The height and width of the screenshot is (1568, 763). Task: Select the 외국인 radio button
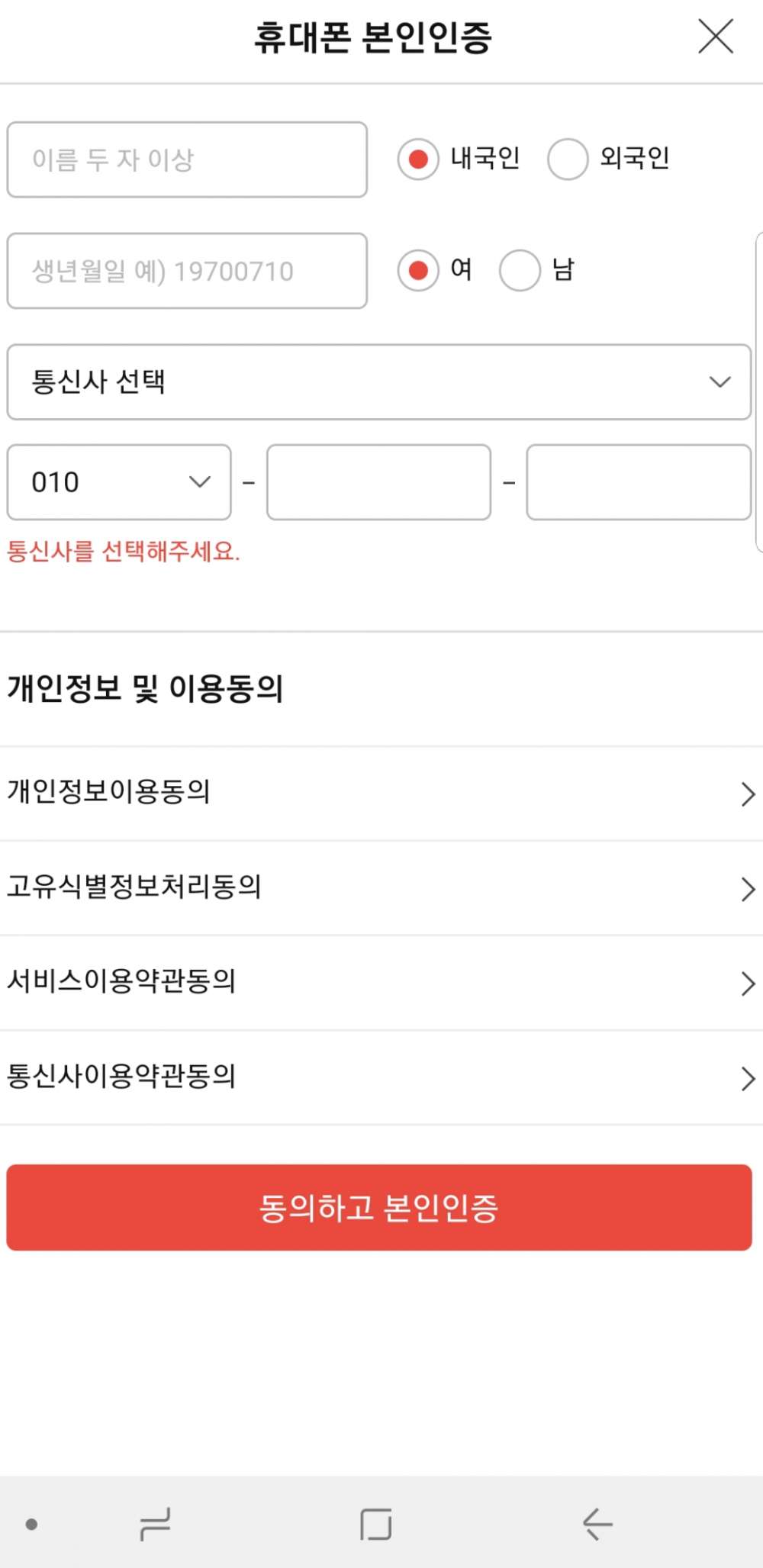pos(568,159)
